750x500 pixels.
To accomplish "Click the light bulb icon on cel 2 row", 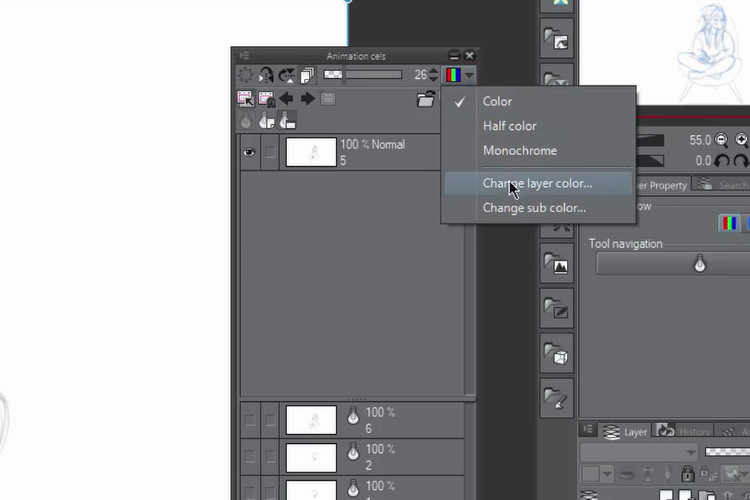I will (x=353, y=452).
